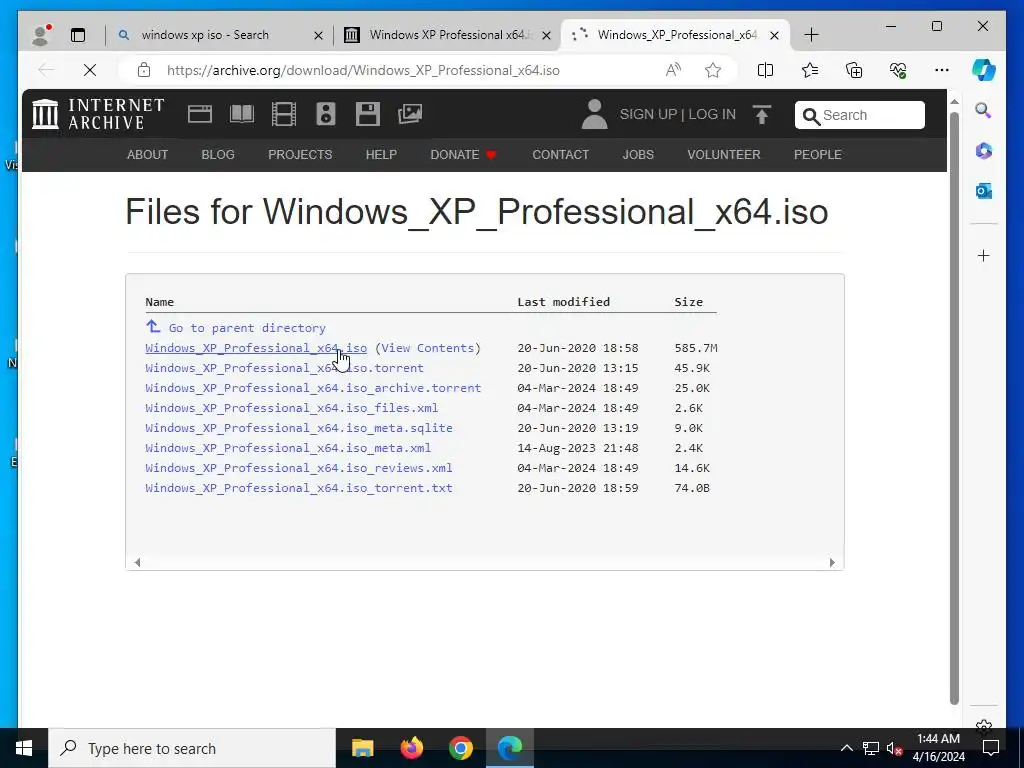Open the JOBS menu item

tap(637, 155)
